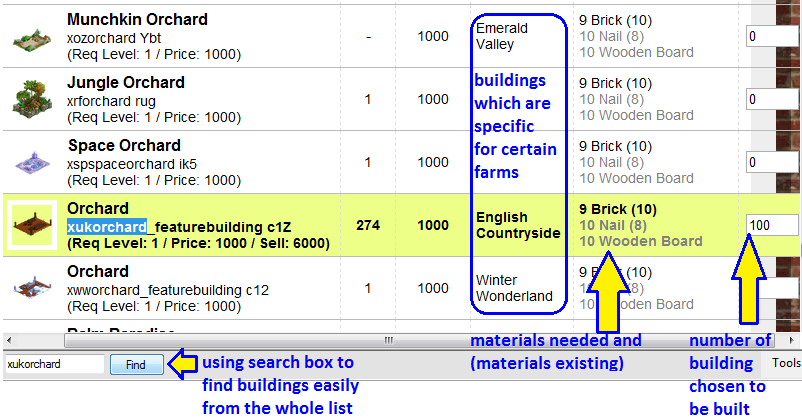Click the highlighted English Countryside Orchard icon
This screenshot has height=419, width=802.
32,225
